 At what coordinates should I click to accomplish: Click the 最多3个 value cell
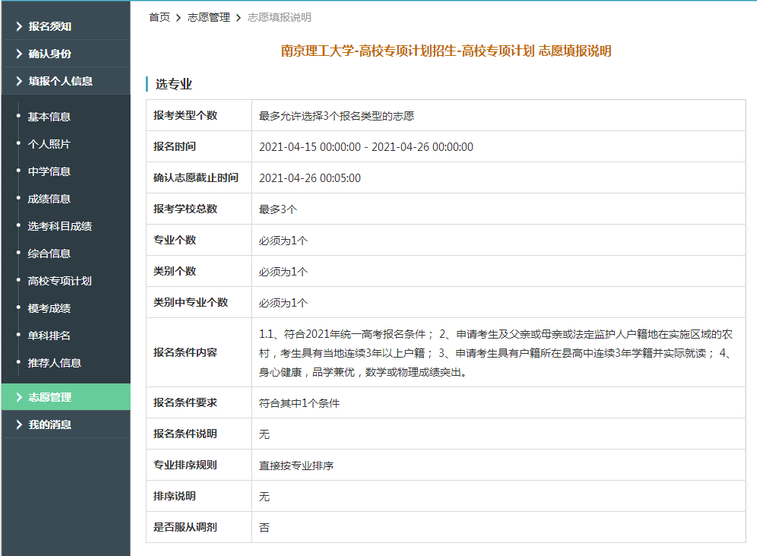coord(499,209)
